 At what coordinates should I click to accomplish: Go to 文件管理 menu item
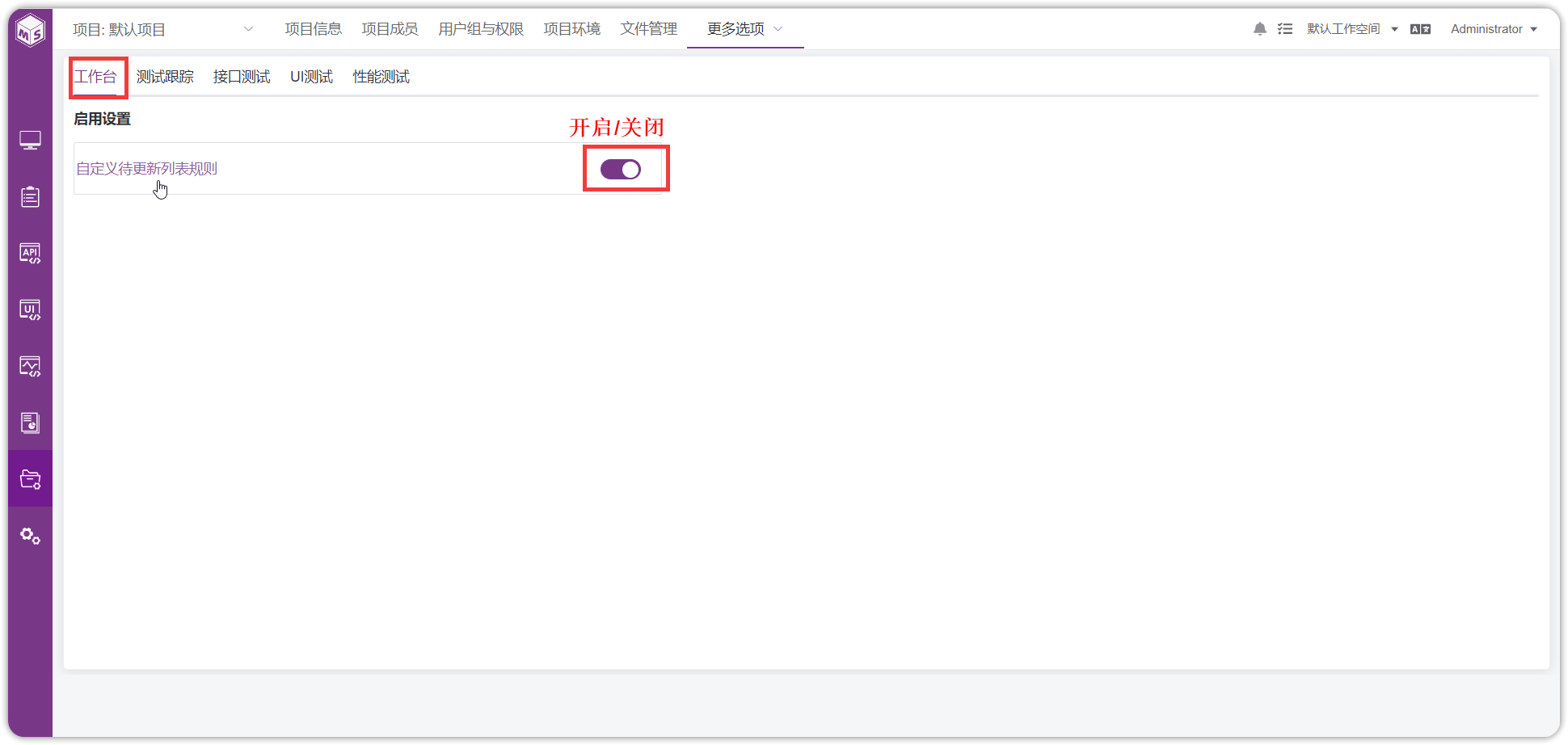649,29
